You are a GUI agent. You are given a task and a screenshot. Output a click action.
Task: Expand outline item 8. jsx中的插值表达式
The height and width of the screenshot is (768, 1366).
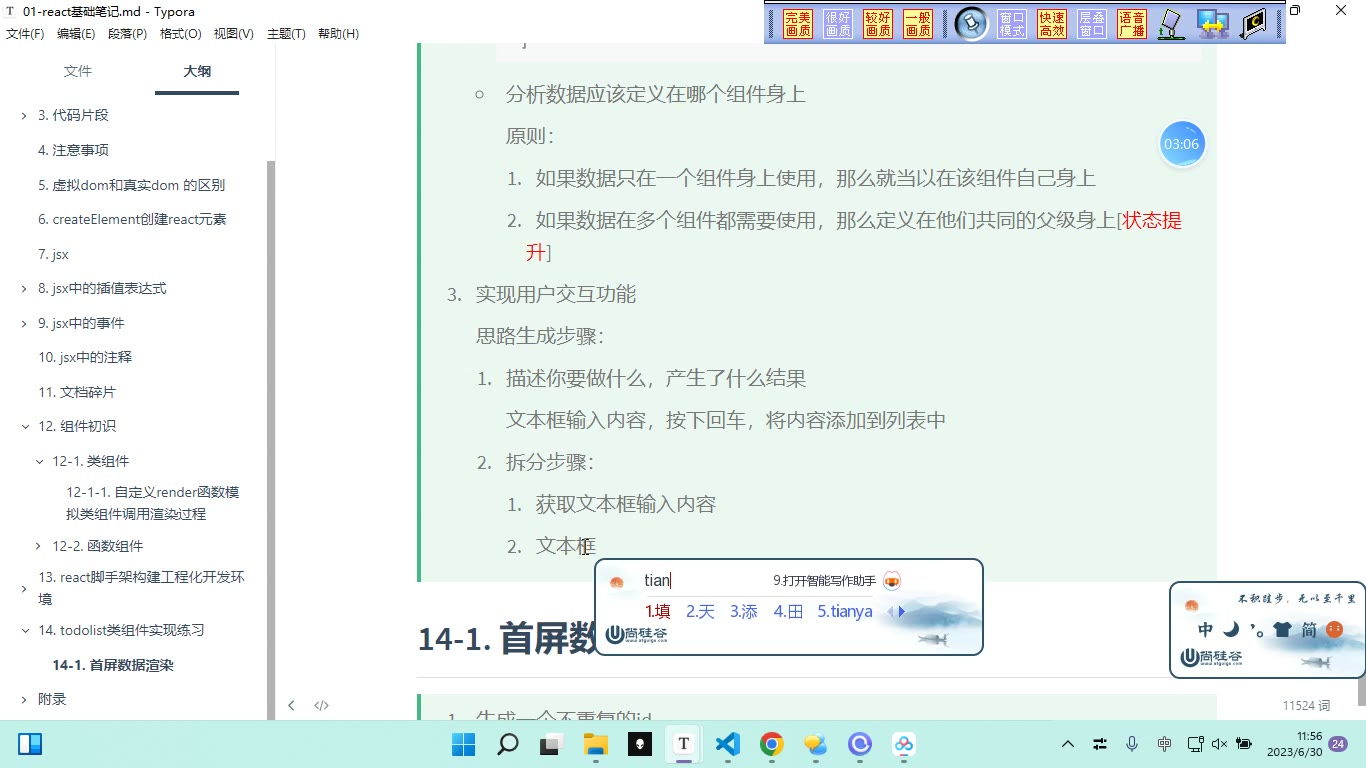(x=24, y=289)
